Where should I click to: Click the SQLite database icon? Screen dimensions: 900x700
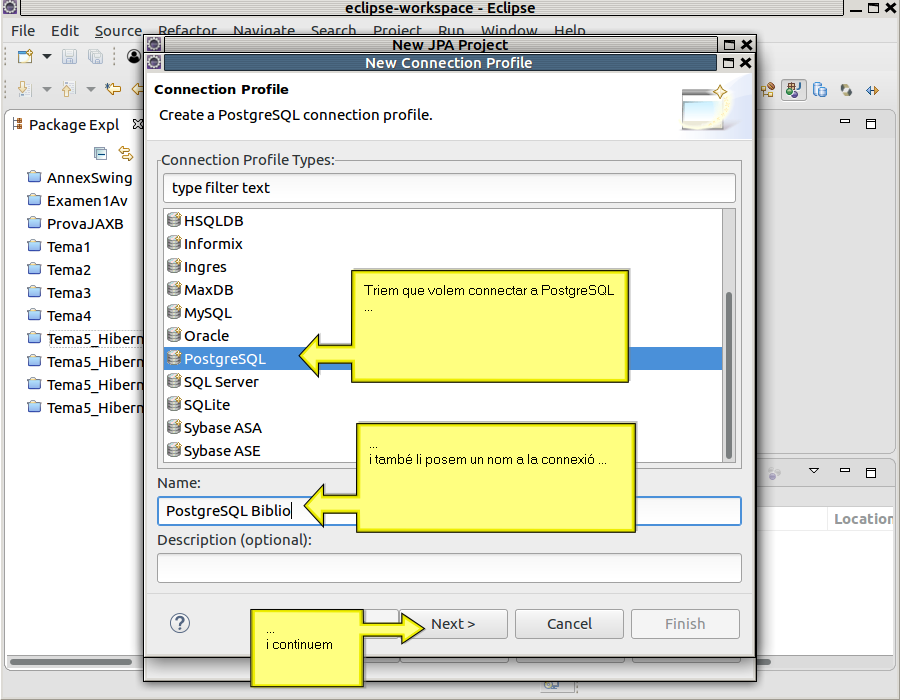(x=174, y=403)
